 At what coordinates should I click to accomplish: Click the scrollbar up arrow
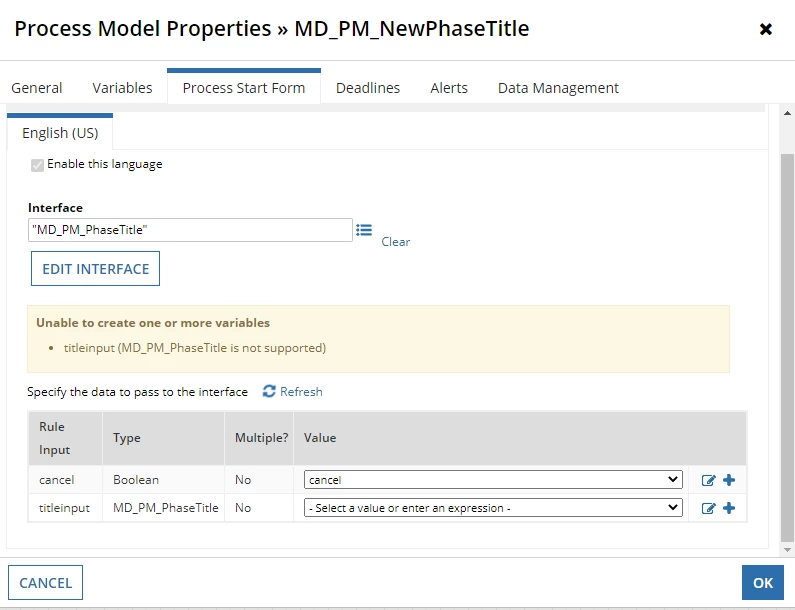(787, 113)
